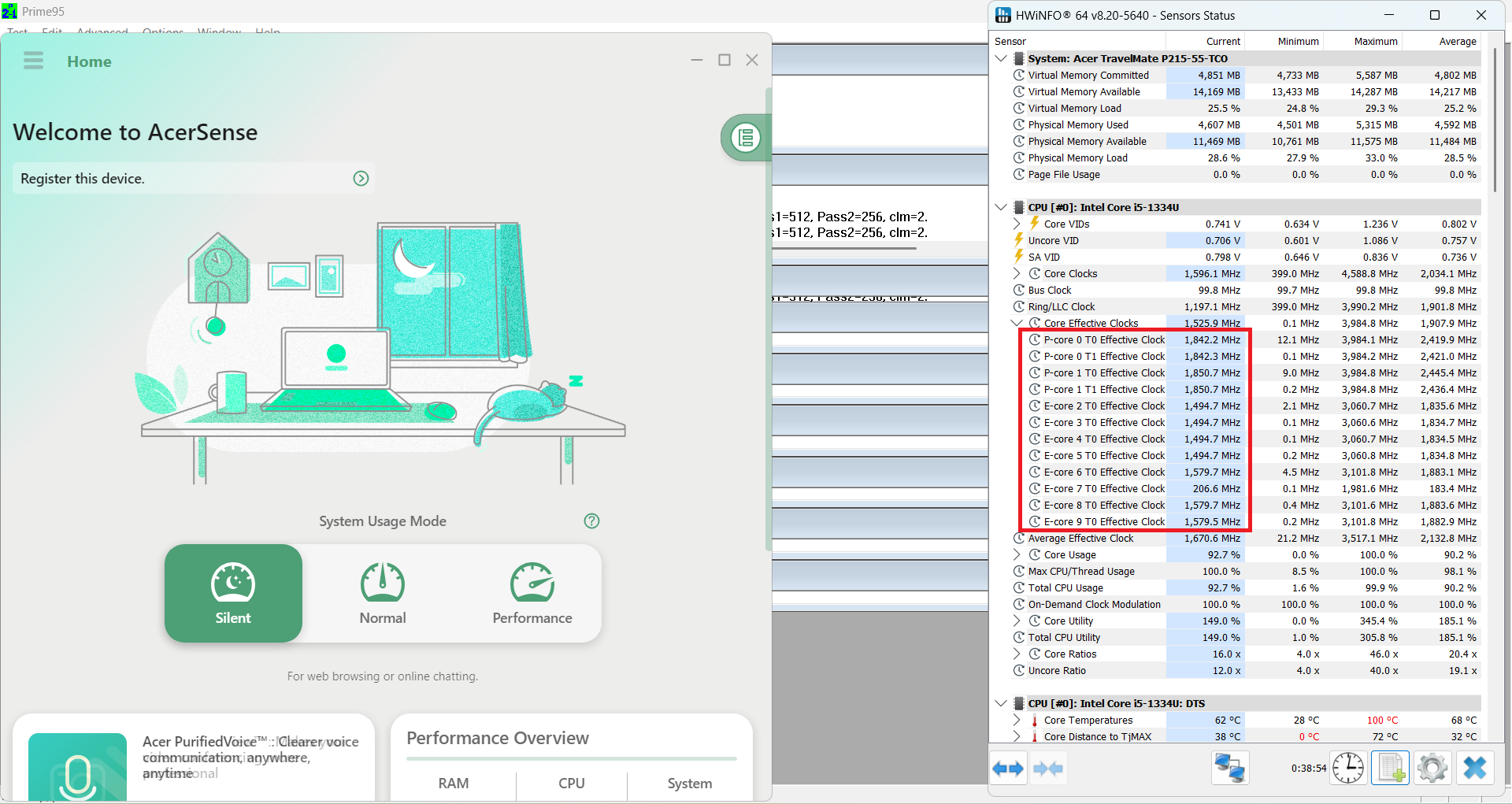Select Silent system usage mode

(233, 593)
